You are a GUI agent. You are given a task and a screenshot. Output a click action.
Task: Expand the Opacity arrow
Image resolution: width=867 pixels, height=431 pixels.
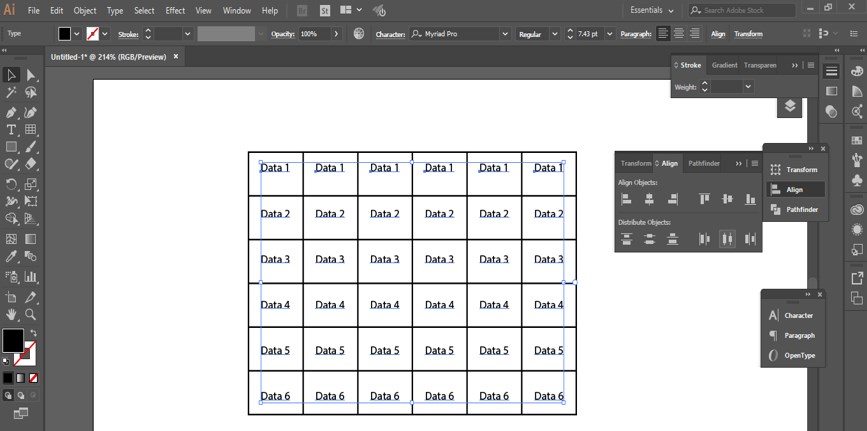pyautogui.click(x=336, y=34)
